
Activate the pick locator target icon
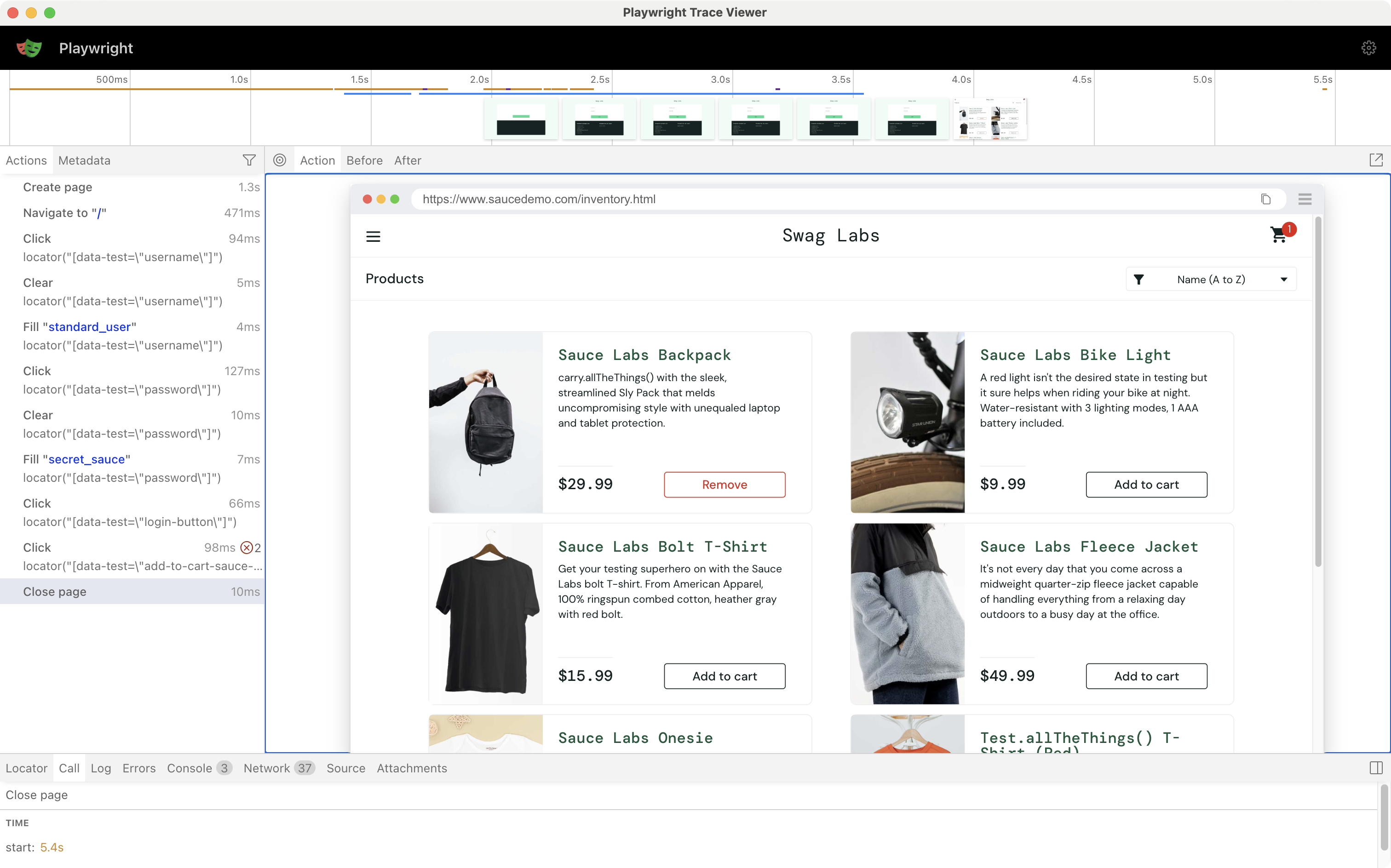pos(280,160)
